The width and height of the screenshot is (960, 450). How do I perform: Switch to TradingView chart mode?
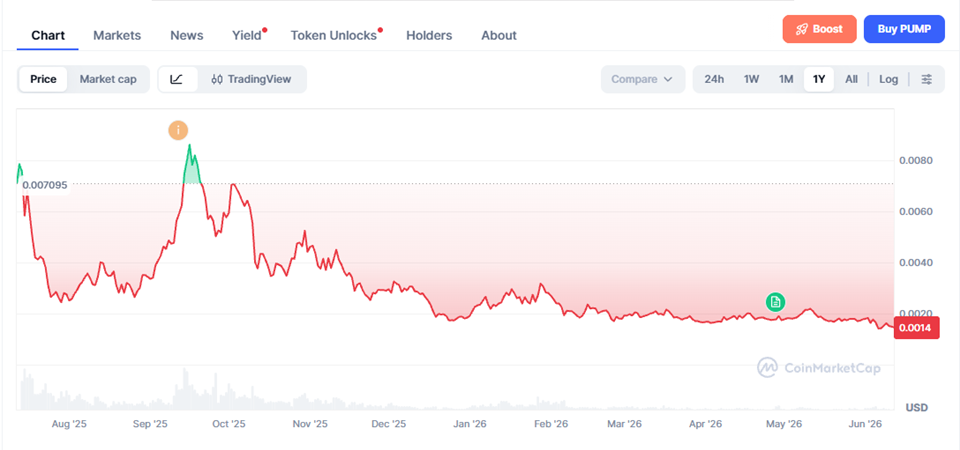tap(251, 79)
